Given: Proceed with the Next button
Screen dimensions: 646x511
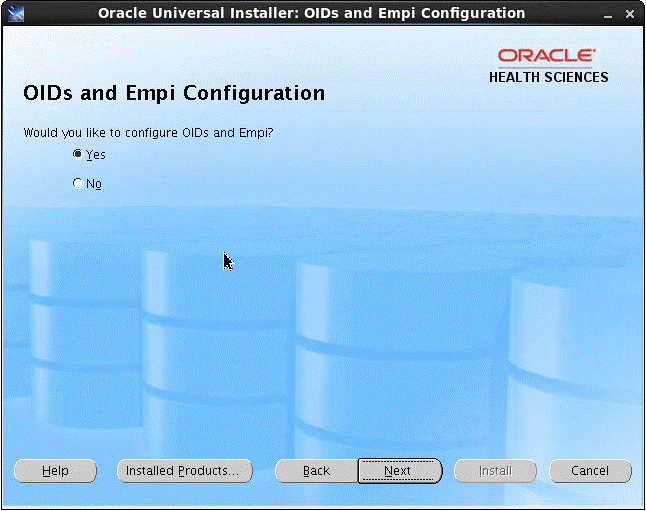Looking at the screenshot, I should click(x=400, y=471).
